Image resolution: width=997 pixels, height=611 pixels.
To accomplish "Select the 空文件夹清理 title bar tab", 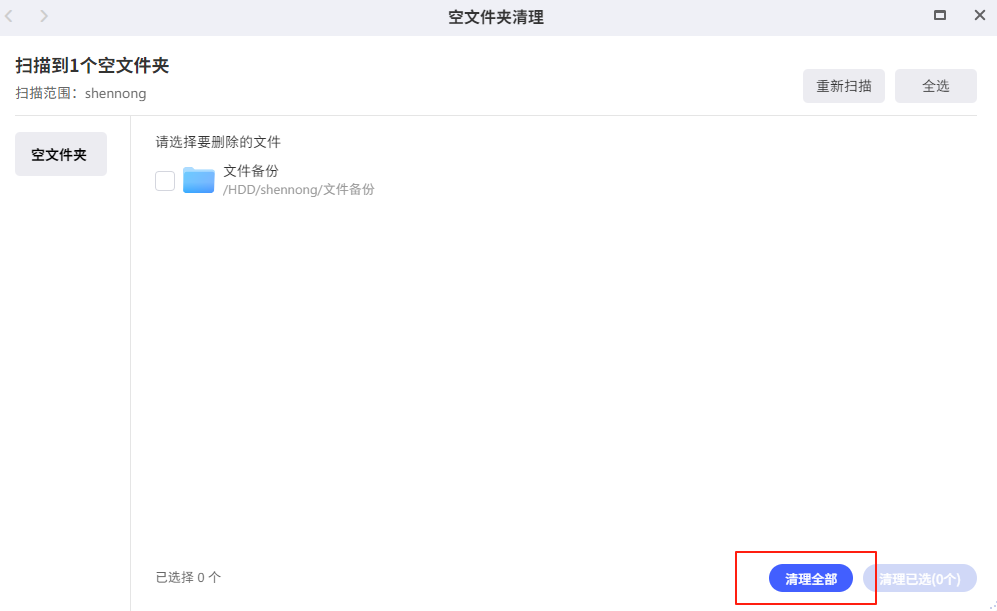I will pyautogui.click(x=498, y=16).
